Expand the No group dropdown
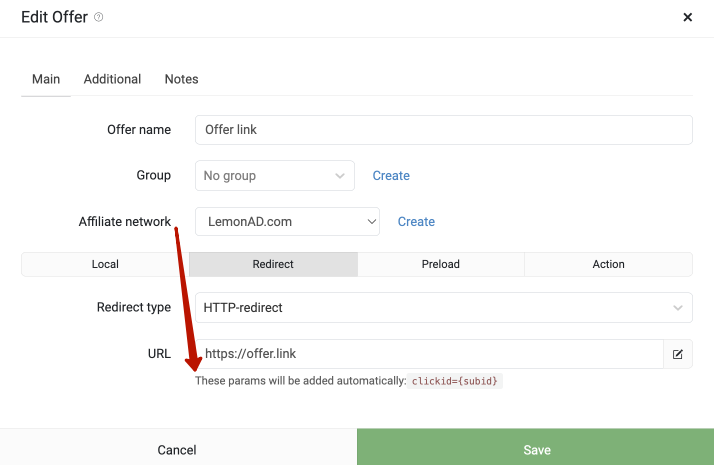The width and height of the screenshot is (714, 465). [x=275, y=175]
